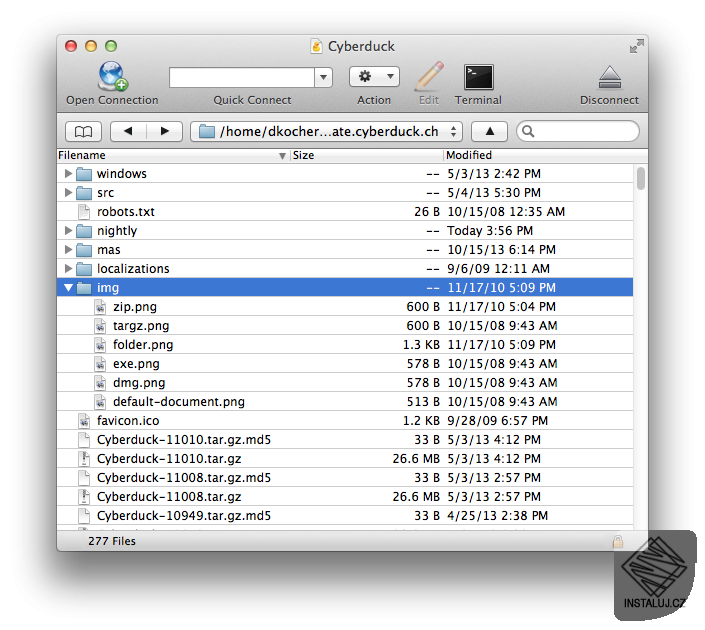Viewport: 705px width, 630px height.
Task: Expand the src folder triangle
Action: (68, 192)
